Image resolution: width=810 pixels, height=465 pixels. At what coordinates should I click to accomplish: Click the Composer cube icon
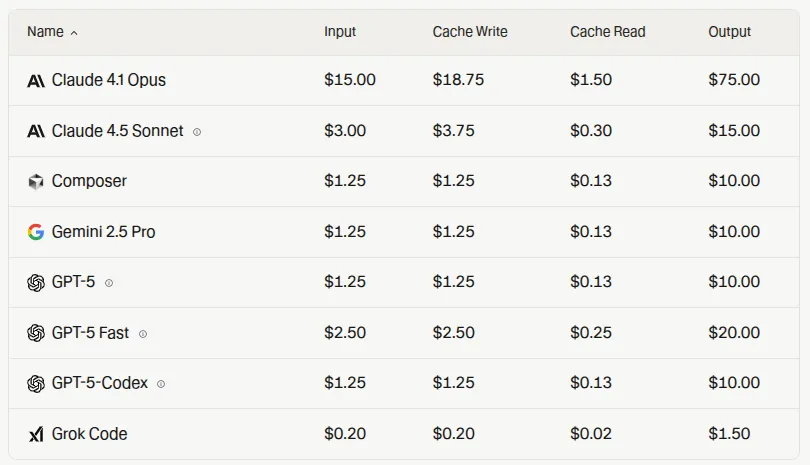36,181
